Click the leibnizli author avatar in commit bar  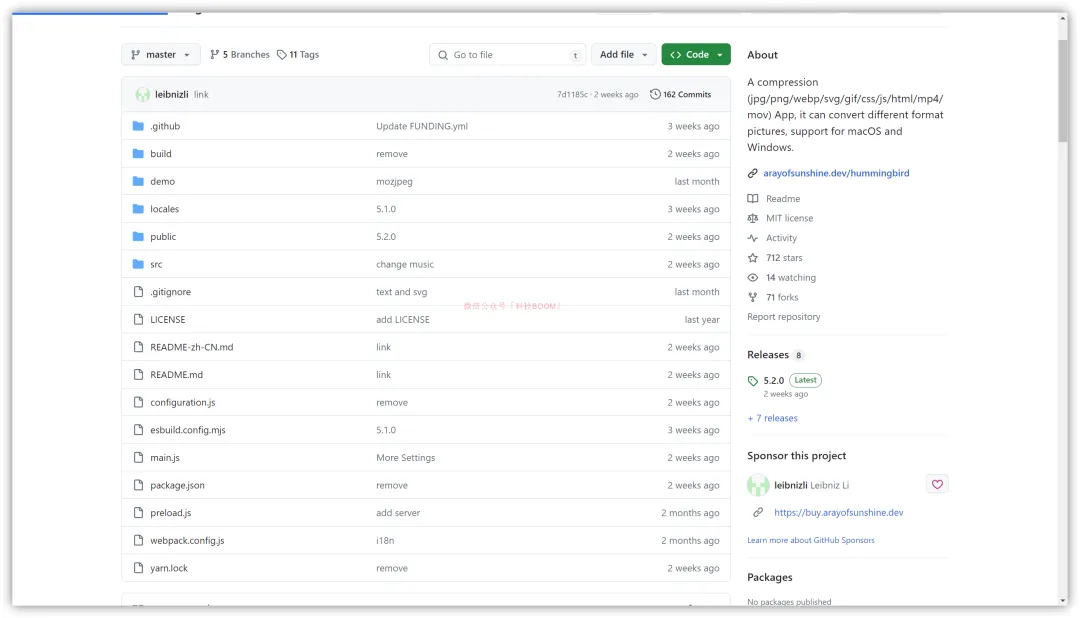[143, 94]
